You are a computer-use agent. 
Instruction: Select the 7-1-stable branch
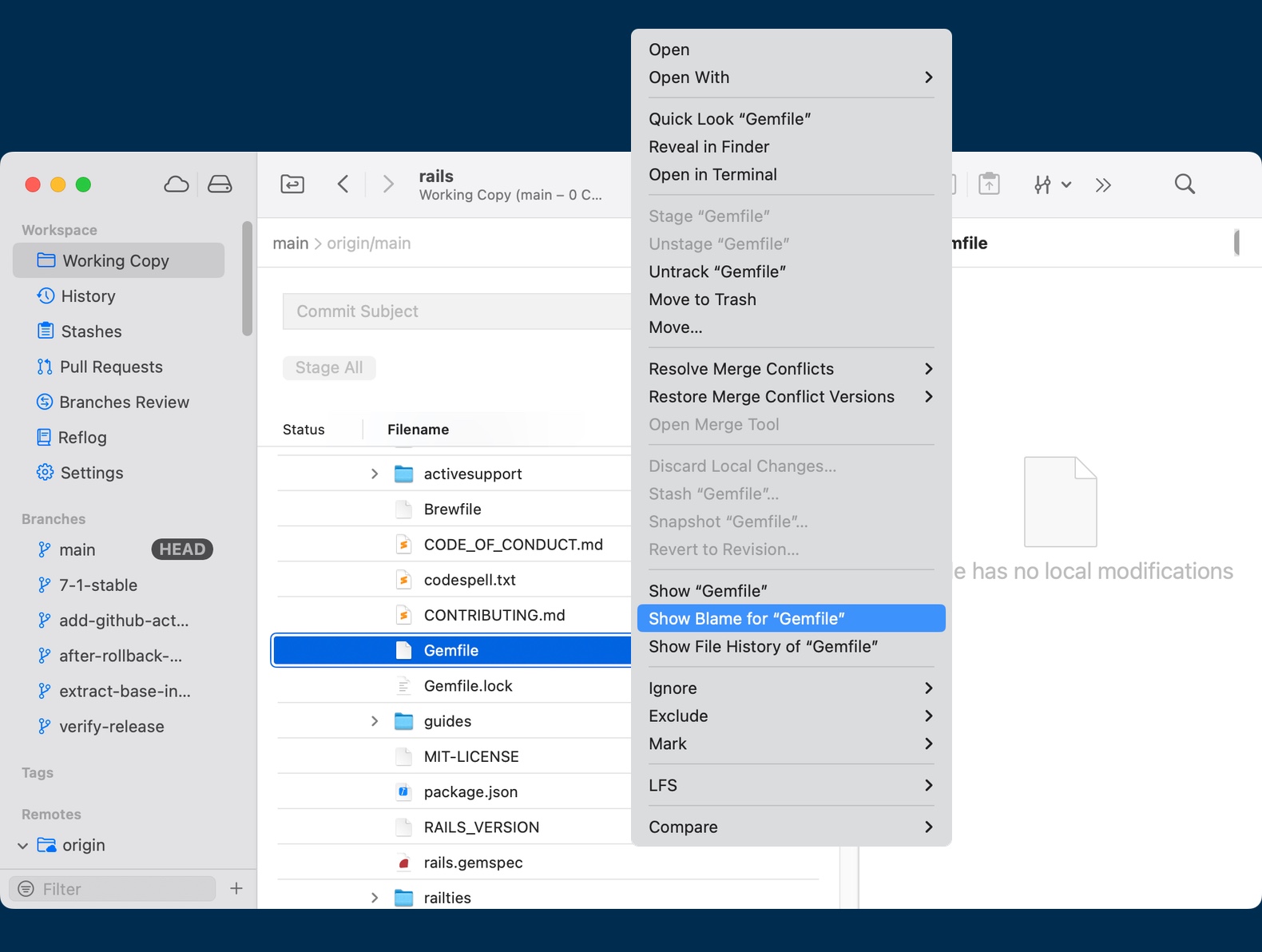[98, 585]
